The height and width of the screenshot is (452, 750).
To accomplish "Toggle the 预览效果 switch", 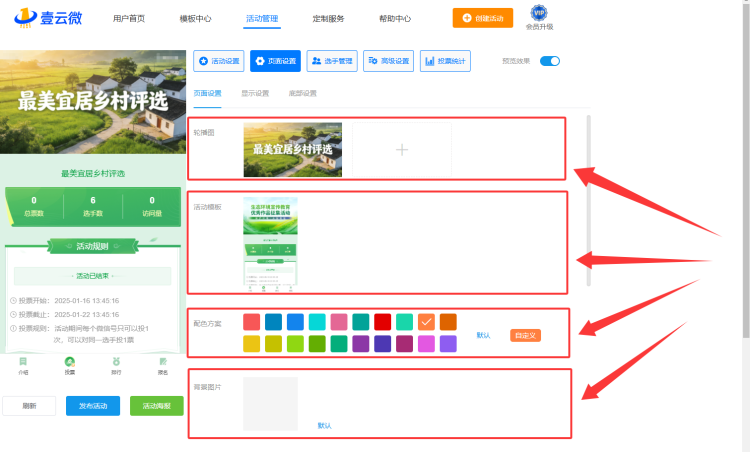I will [x=550, y=61].
